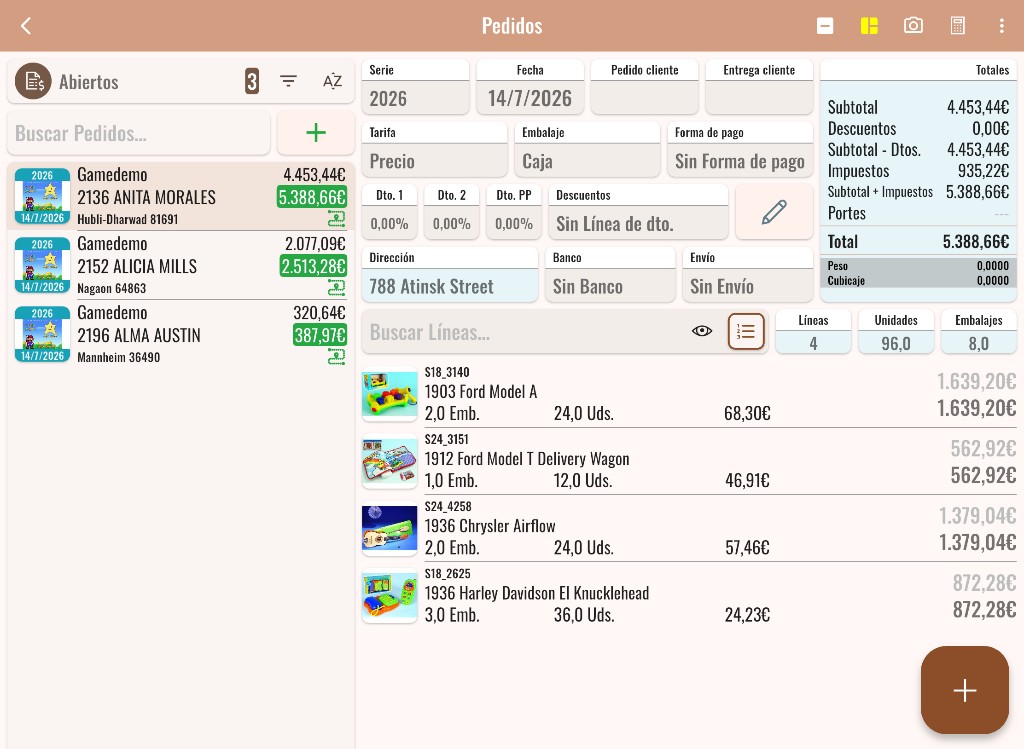Open the Serie 2026 field
The image size is (1024, 749).
pyautogui.click(x=415, y=88)
